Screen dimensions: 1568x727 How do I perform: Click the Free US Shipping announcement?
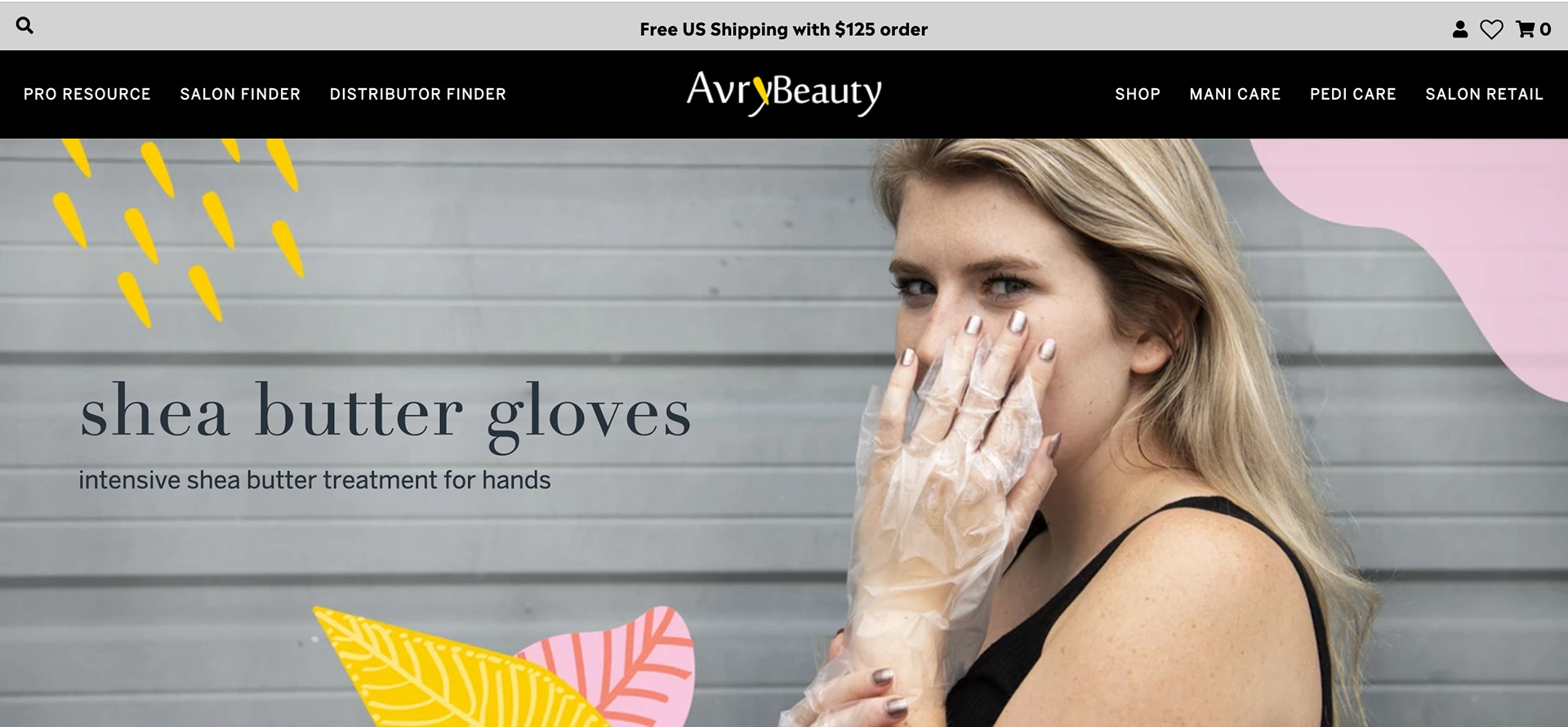tap(784, 29)
